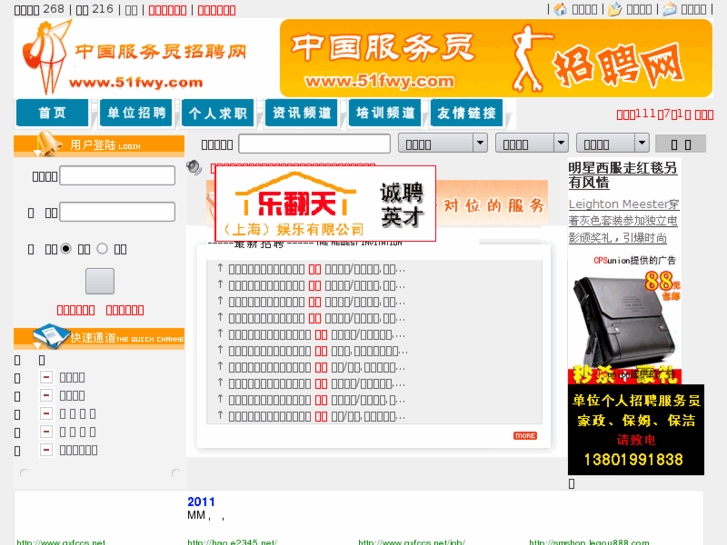727x545 pixels.
Task: Click the envelope icon in top-right bar
Action: tap(670, 9)
